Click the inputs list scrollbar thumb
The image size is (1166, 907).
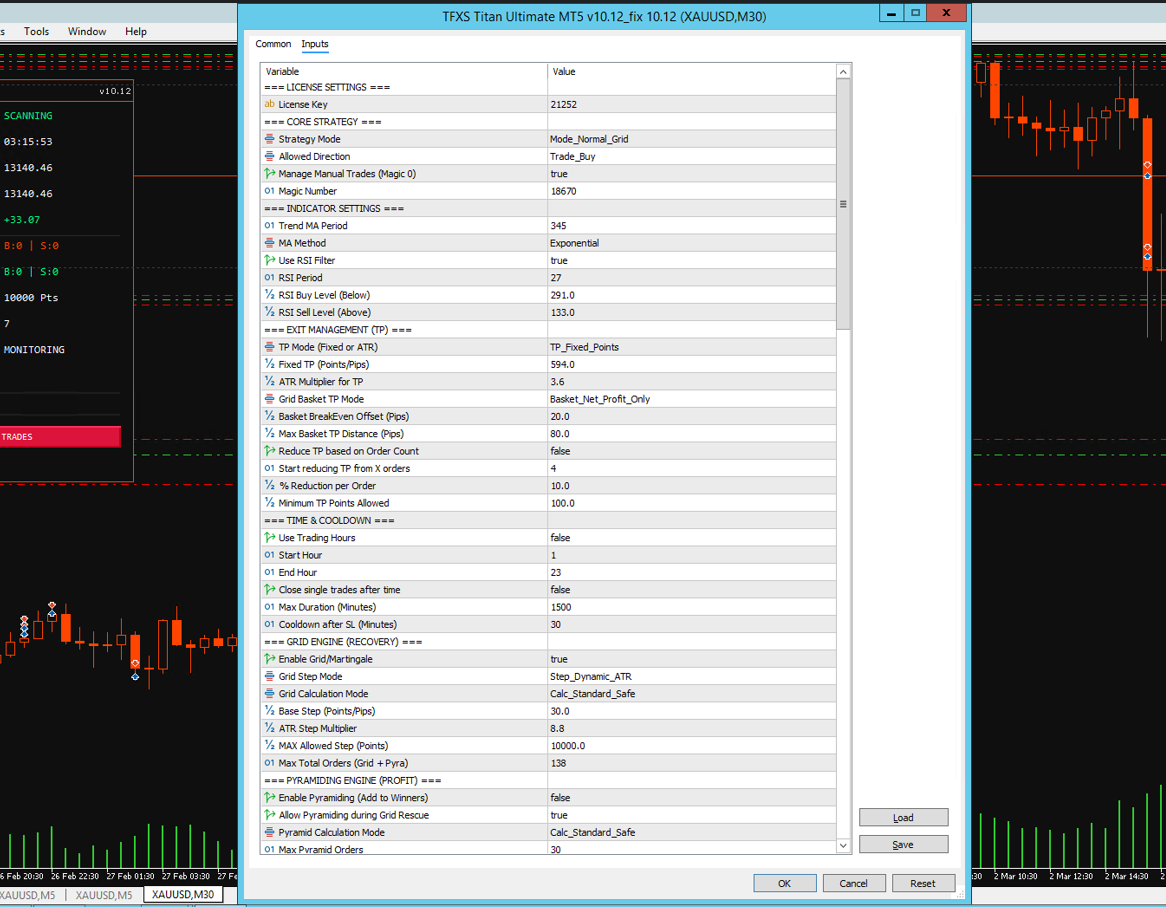click(x=843, y=204)
